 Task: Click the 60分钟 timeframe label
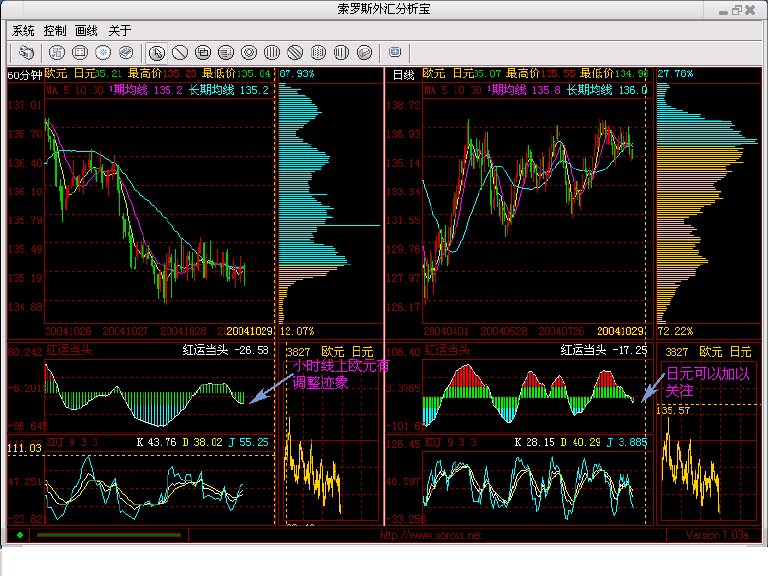coord(24,74)
